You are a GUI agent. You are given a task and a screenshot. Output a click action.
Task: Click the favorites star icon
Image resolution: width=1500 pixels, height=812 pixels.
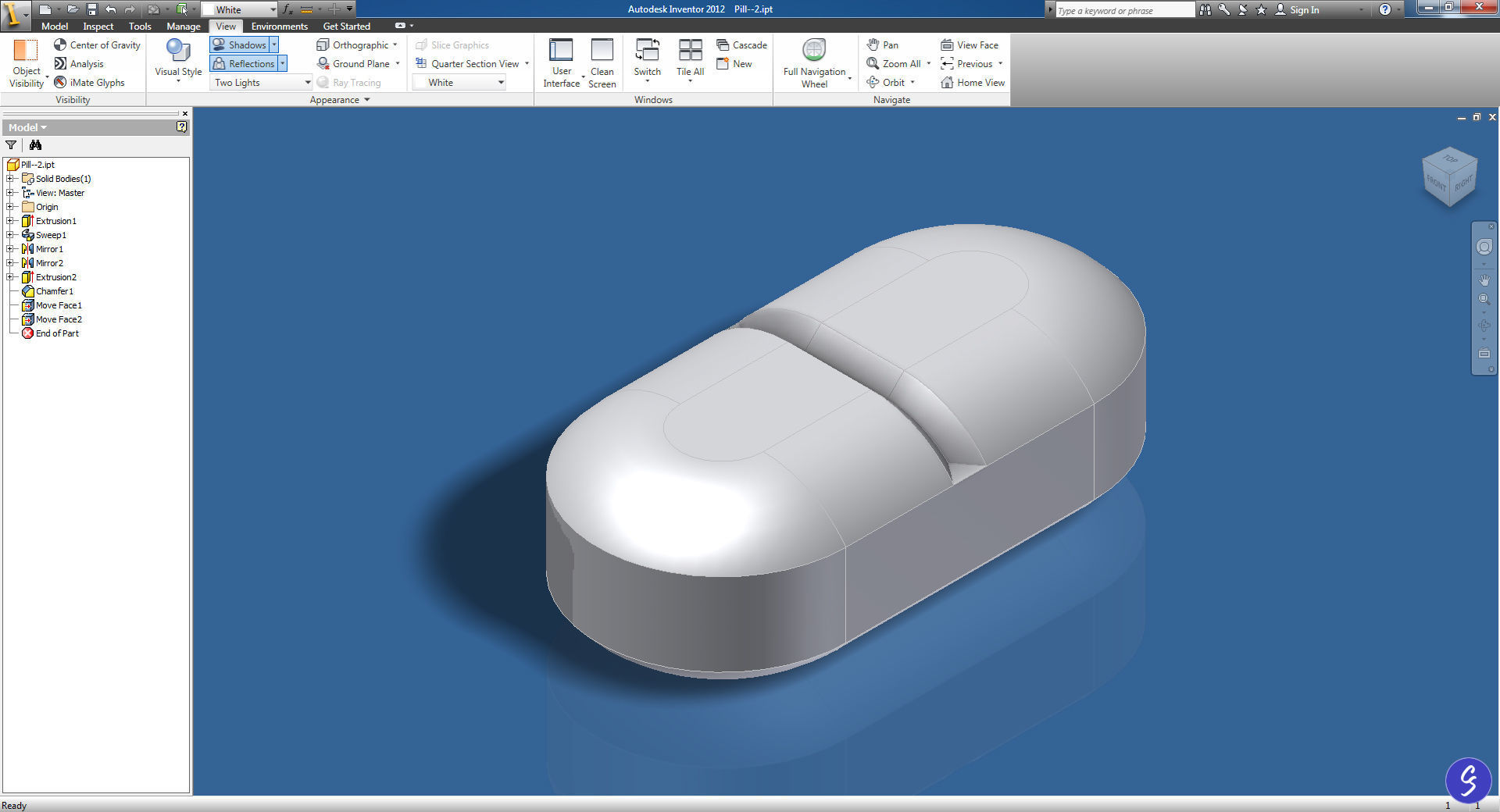(x=1261, y=9)
